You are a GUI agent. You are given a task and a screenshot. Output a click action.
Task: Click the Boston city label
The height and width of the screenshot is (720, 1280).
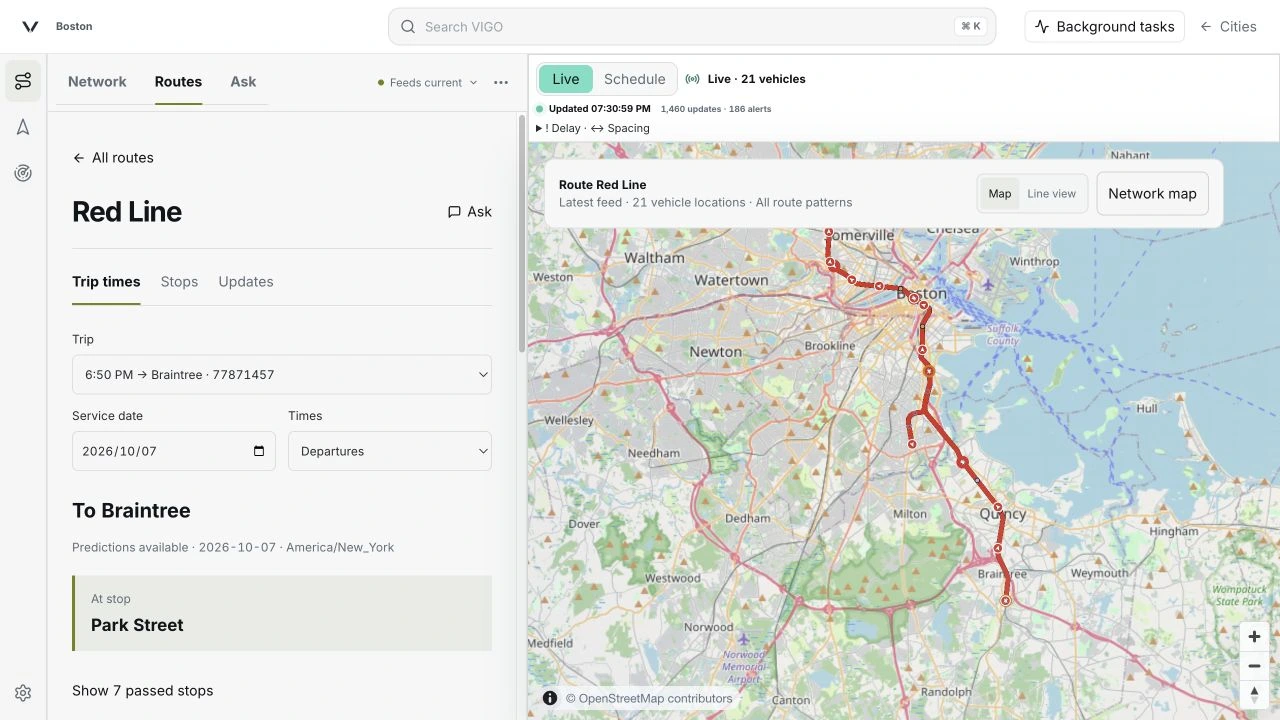pyautogui.click(x=74, y=27)
